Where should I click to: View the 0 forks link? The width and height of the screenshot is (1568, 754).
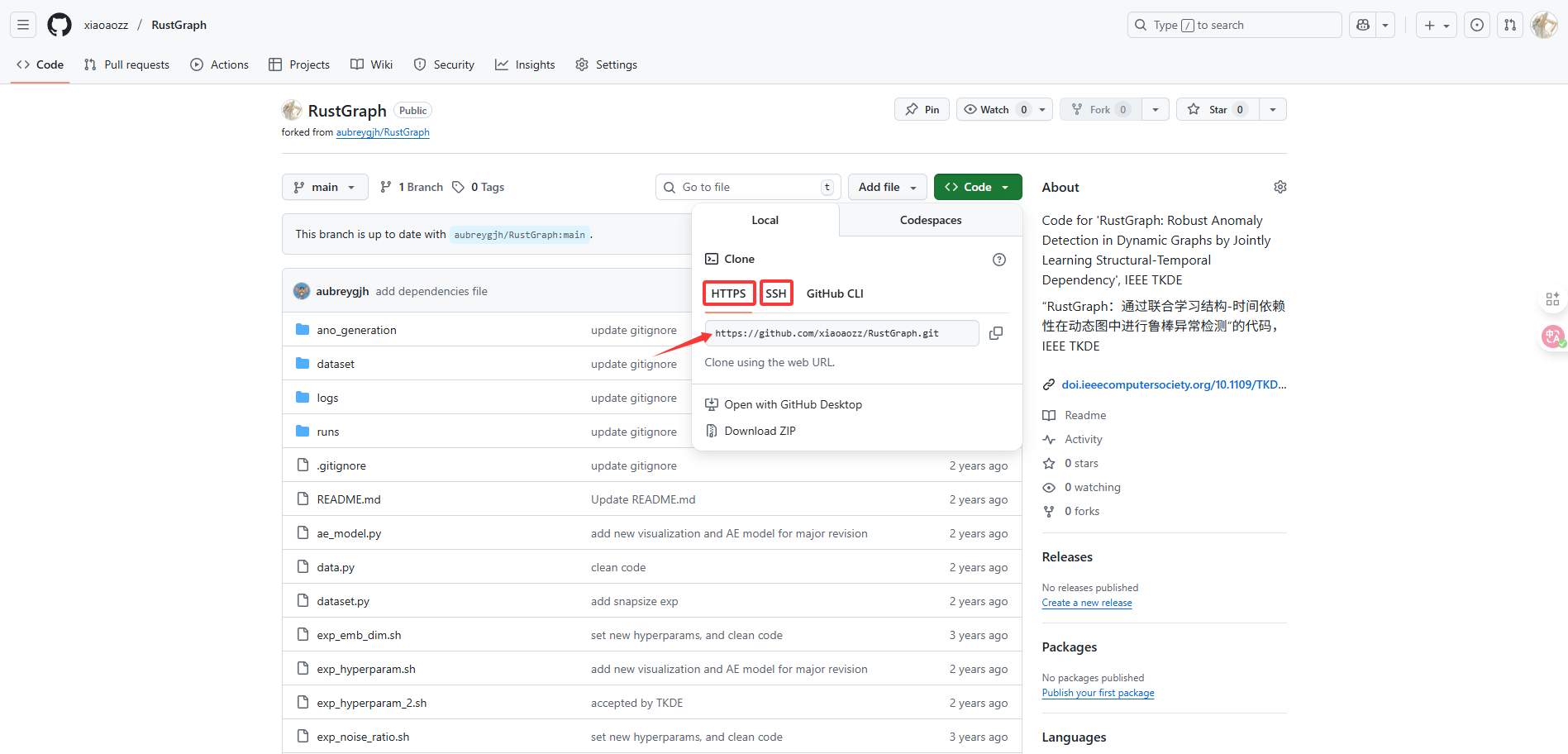tap(1071, 511)
